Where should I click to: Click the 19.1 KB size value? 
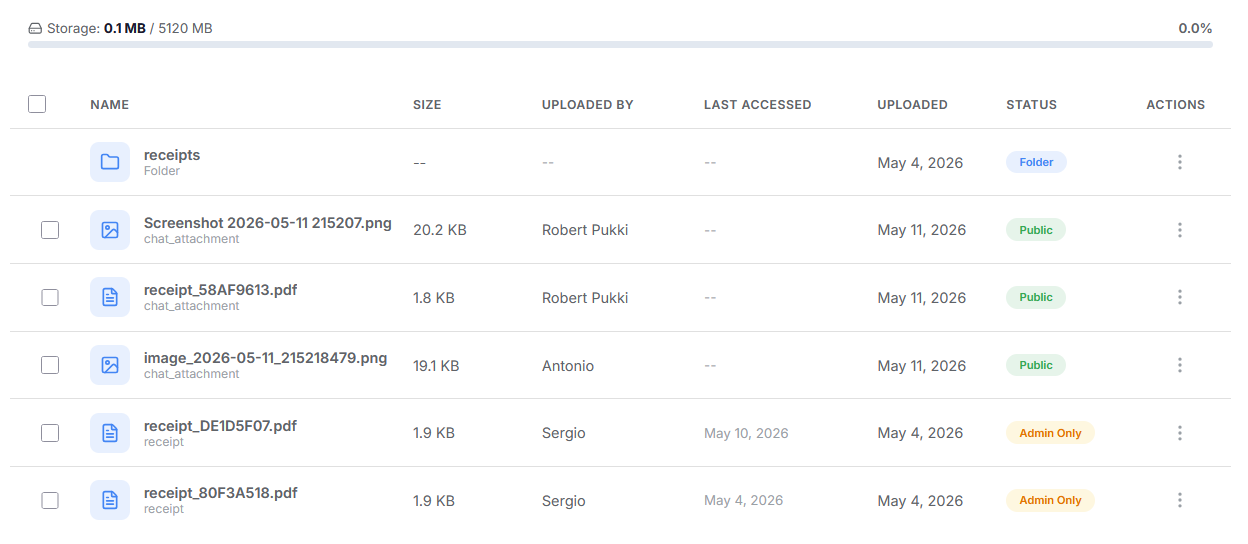pos(436,366)
